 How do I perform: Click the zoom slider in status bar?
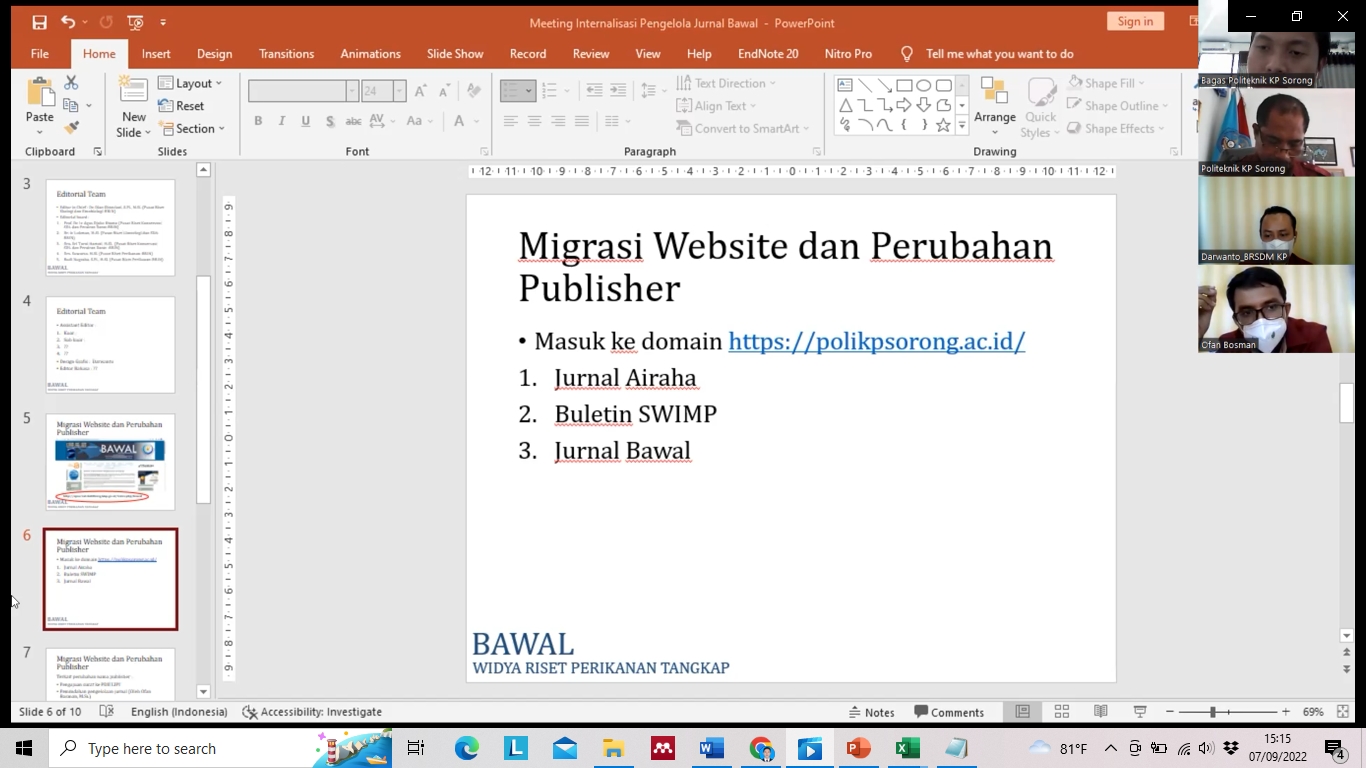pyautogui.click(x=1213, y=712)
